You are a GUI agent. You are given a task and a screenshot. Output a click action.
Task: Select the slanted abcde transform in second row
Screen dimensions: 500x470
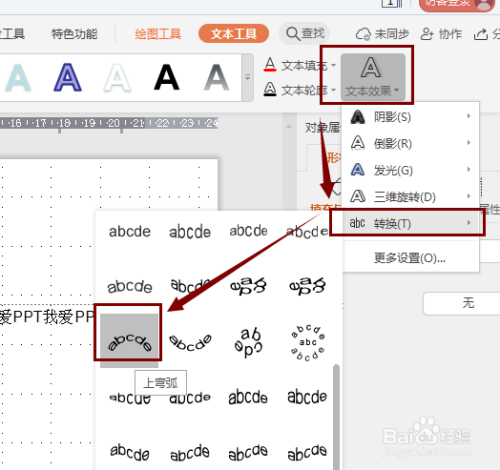190,286
